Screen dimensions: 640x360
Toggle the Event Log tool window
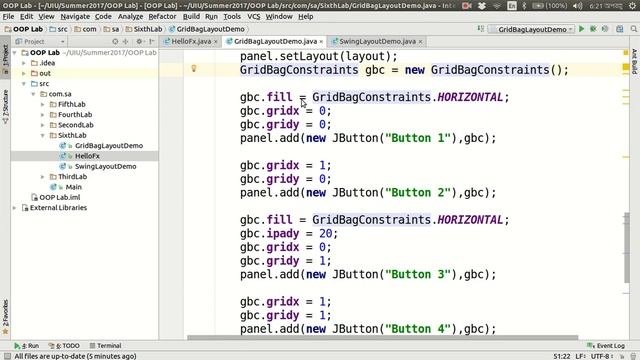click(x=606, y=346)
